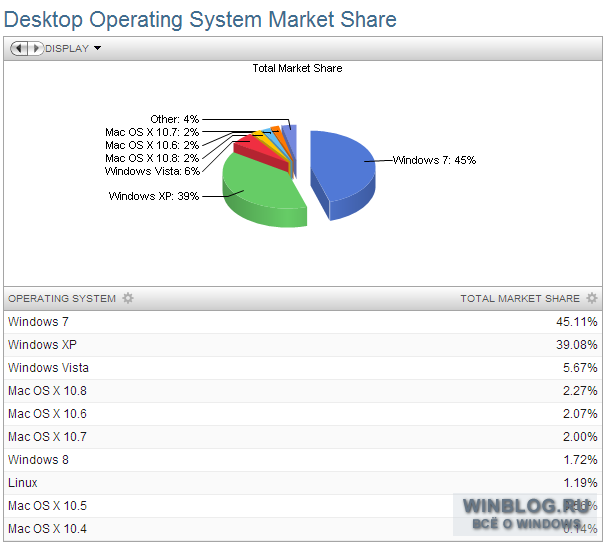This screenshot has height=547, width=607.
Task: Click the 45.11% market share value
Action: [x=577, y=322]
